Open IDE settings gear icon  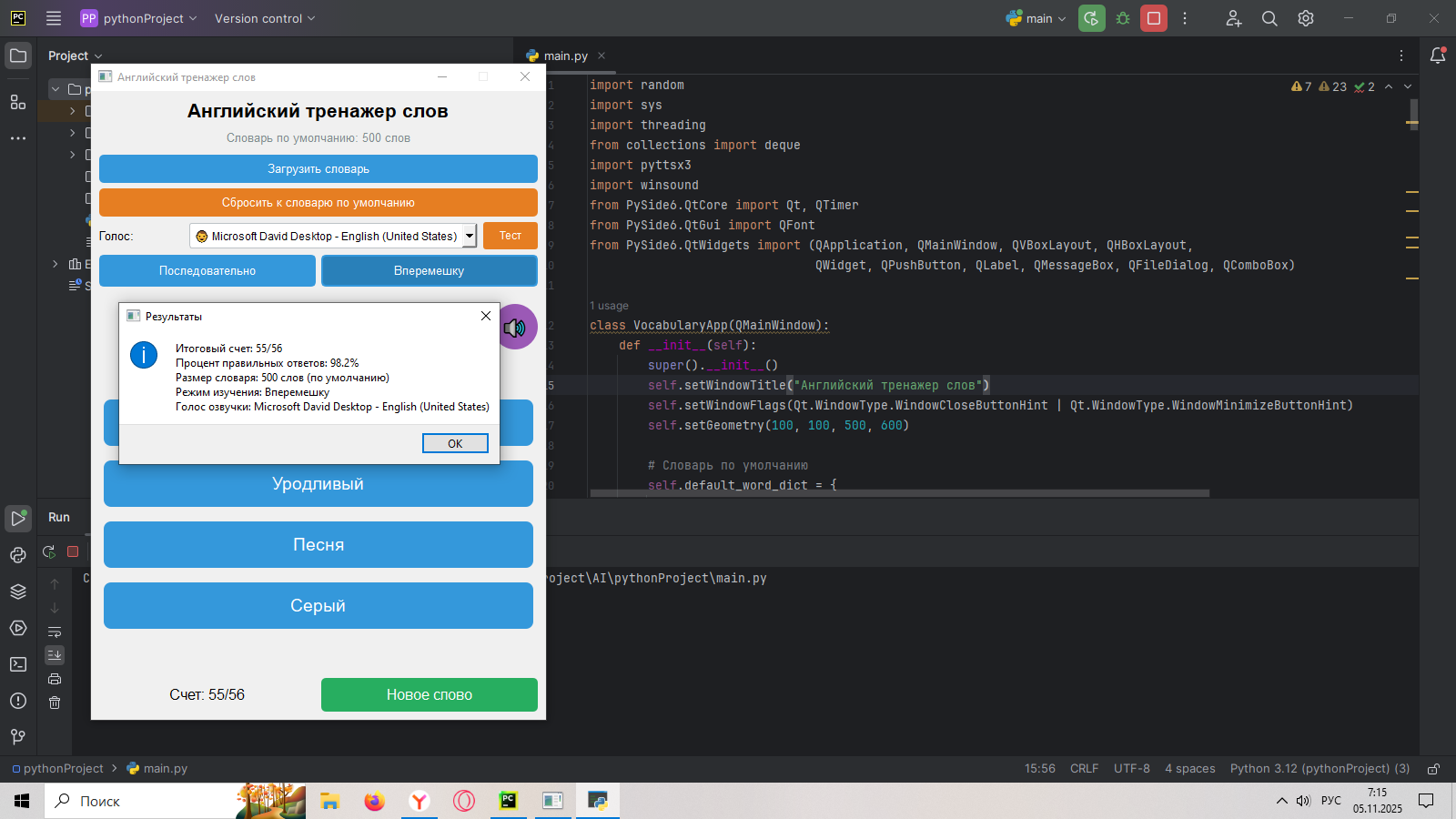[x=1306, y=18]
